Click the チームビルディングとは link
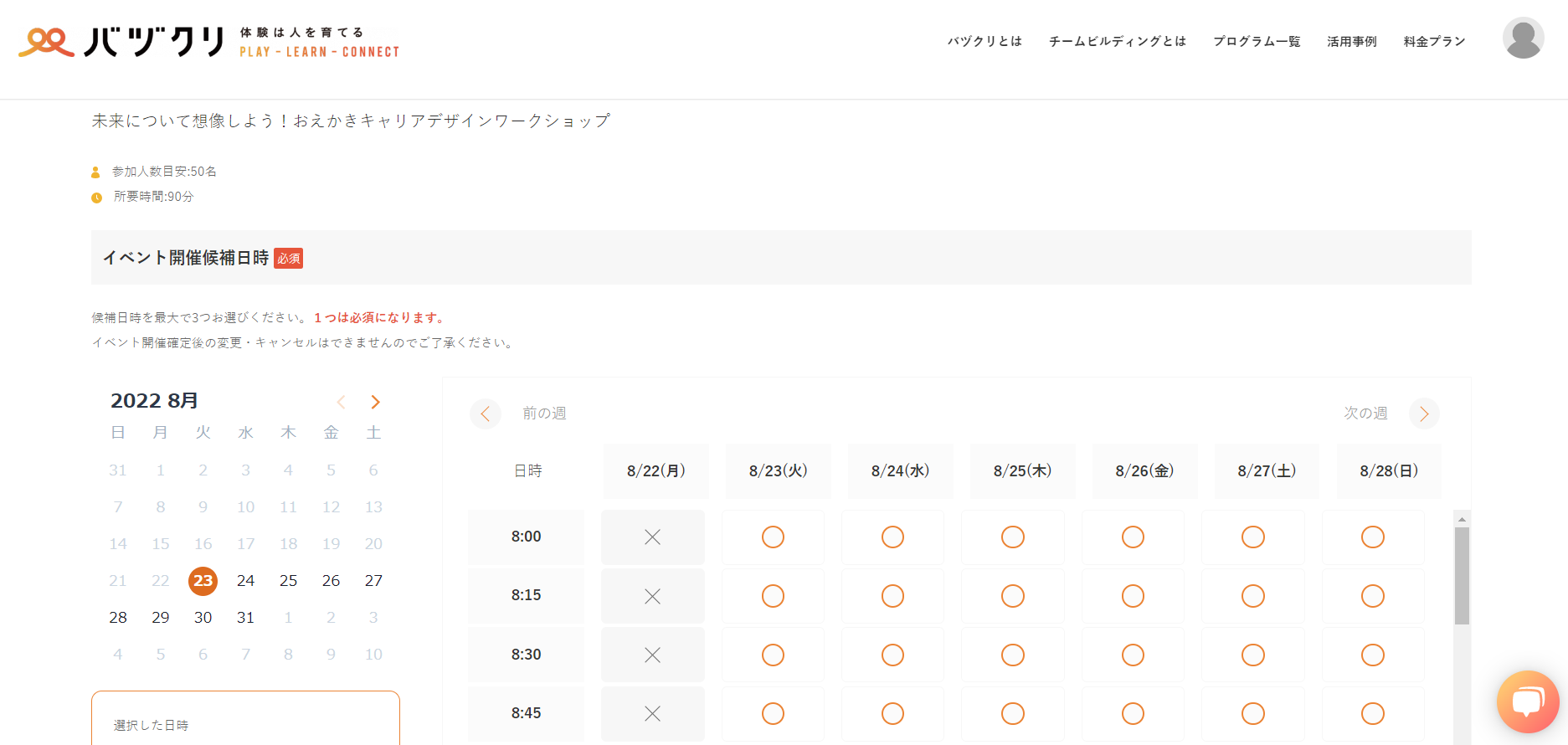The height and width of the screenshot is (745, 1568). (1118, 41)
